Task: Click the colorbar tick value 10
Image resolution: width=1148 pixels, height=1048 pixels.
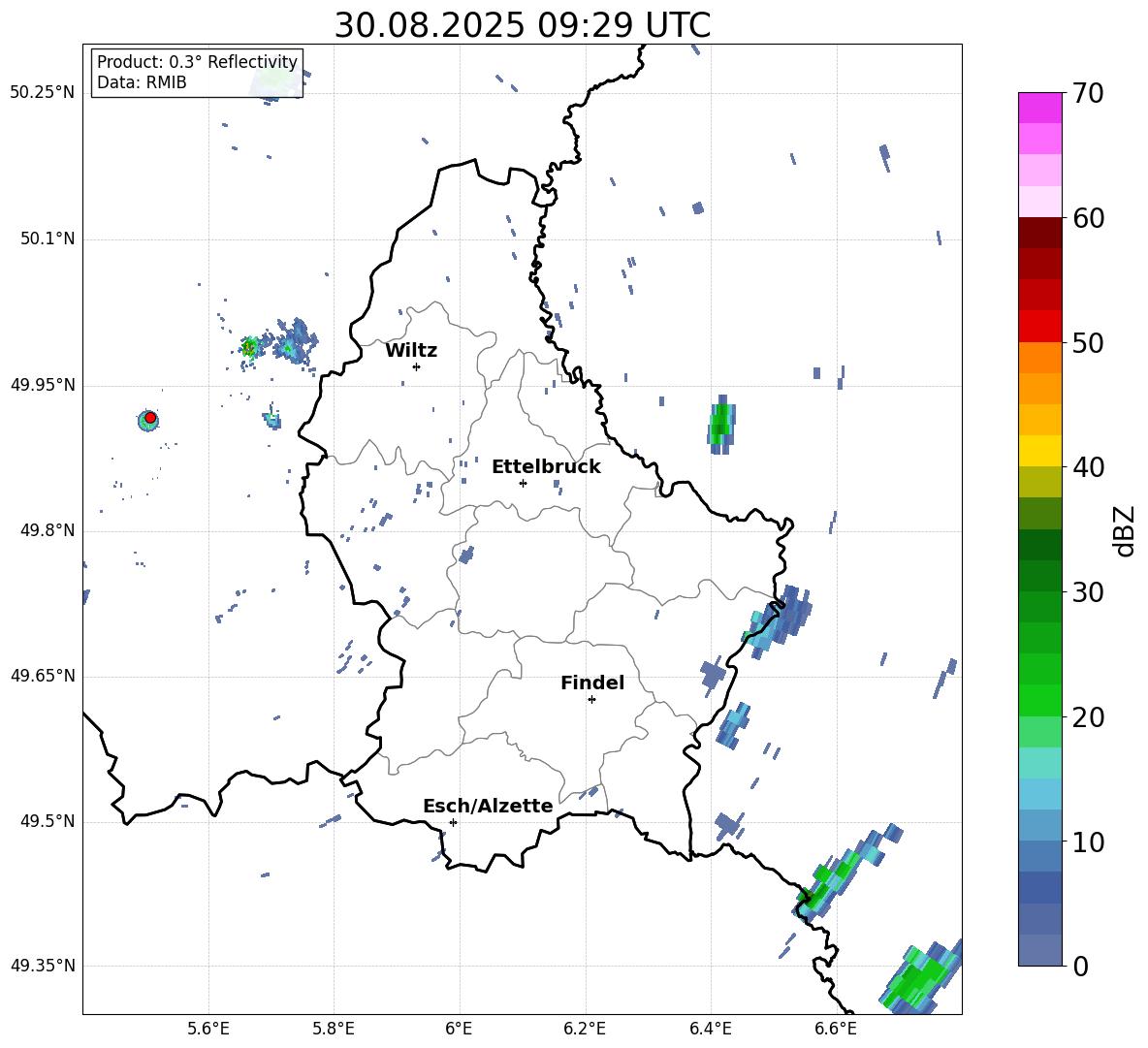Action: click(x=1089, y=842)
